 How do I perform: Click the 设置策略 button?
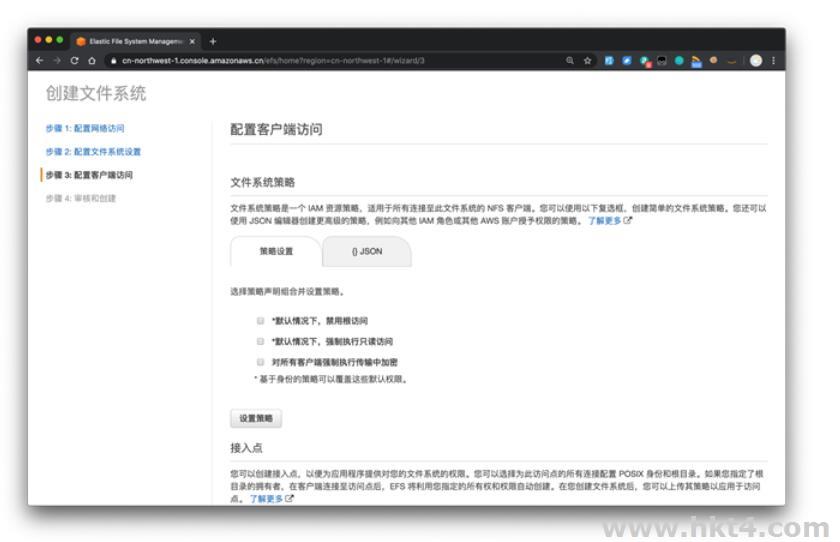255,418
